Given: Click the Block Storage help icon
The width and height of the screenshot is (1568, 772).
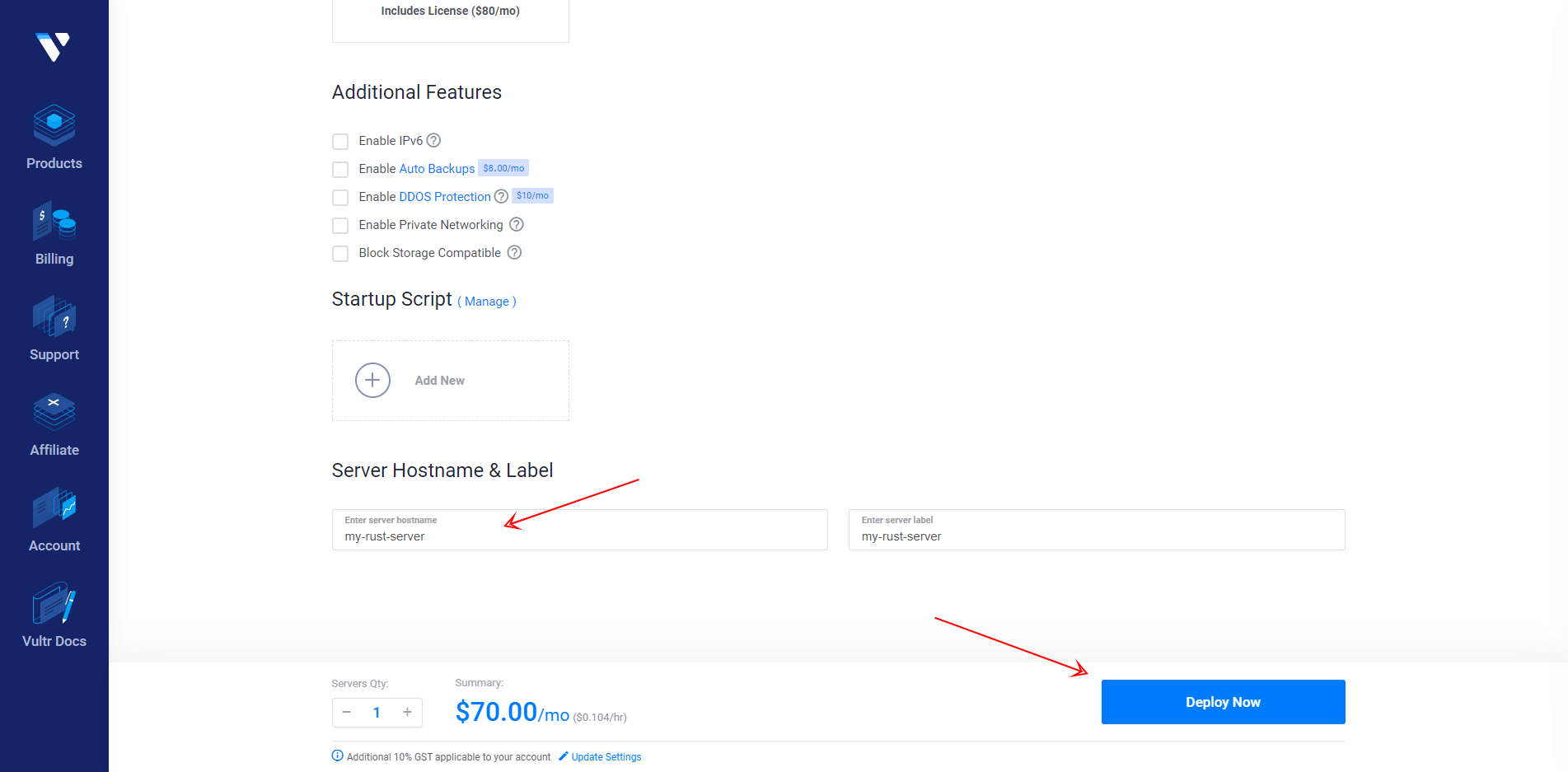Looking at the screenshot, I should pyautogui.click(x=514, y=252).
